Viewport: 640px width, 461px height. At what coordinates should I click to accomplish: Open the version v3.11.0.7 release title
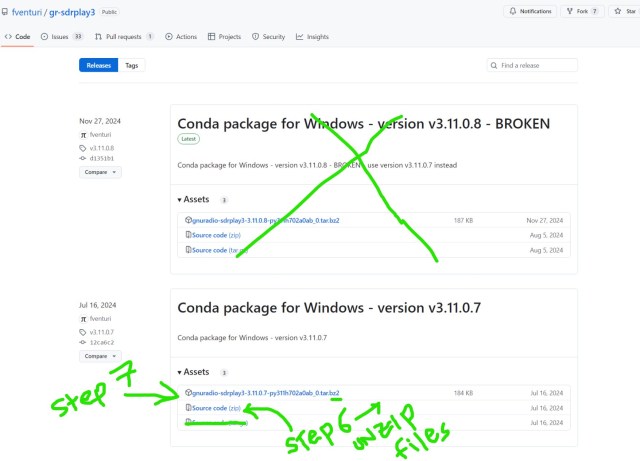[329, 307]
